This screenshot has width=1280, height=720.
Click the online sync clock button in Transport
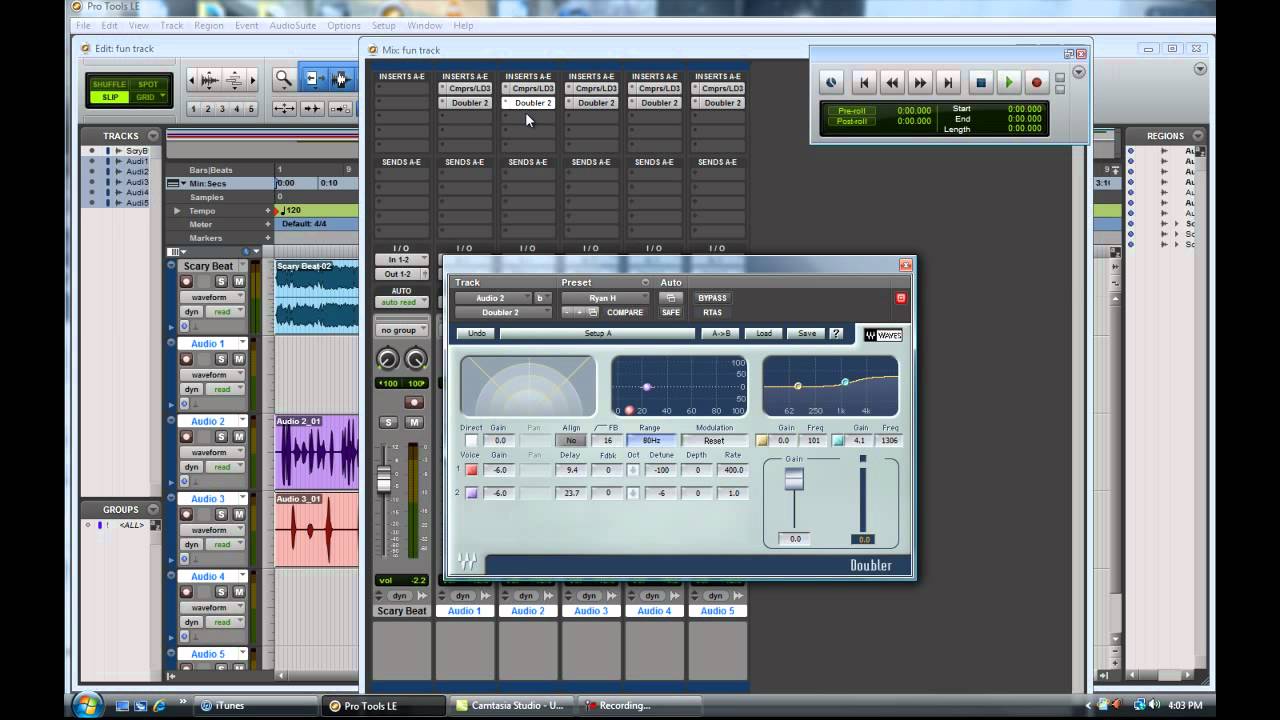pyautogui.click(x=831, y=82)
